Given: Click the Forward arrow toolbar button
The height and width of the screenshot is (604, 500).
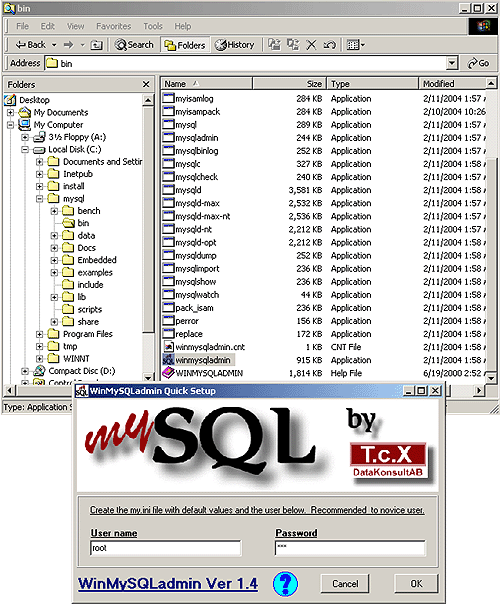Looking at the screenshot, I should click(x=69, y=45).
